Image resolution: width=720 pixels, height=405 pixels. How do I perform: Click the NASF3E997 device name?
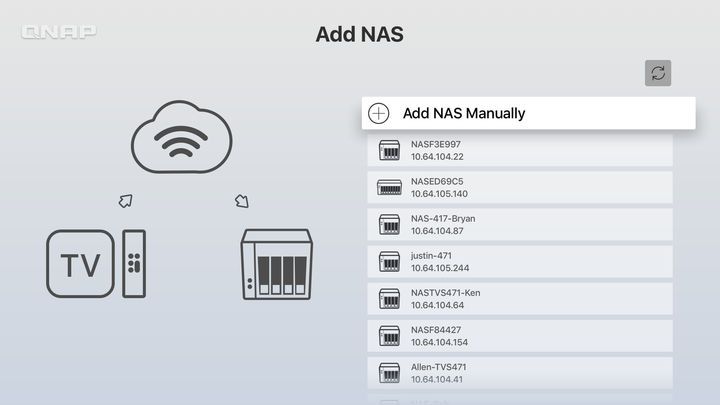click(435, 144)
